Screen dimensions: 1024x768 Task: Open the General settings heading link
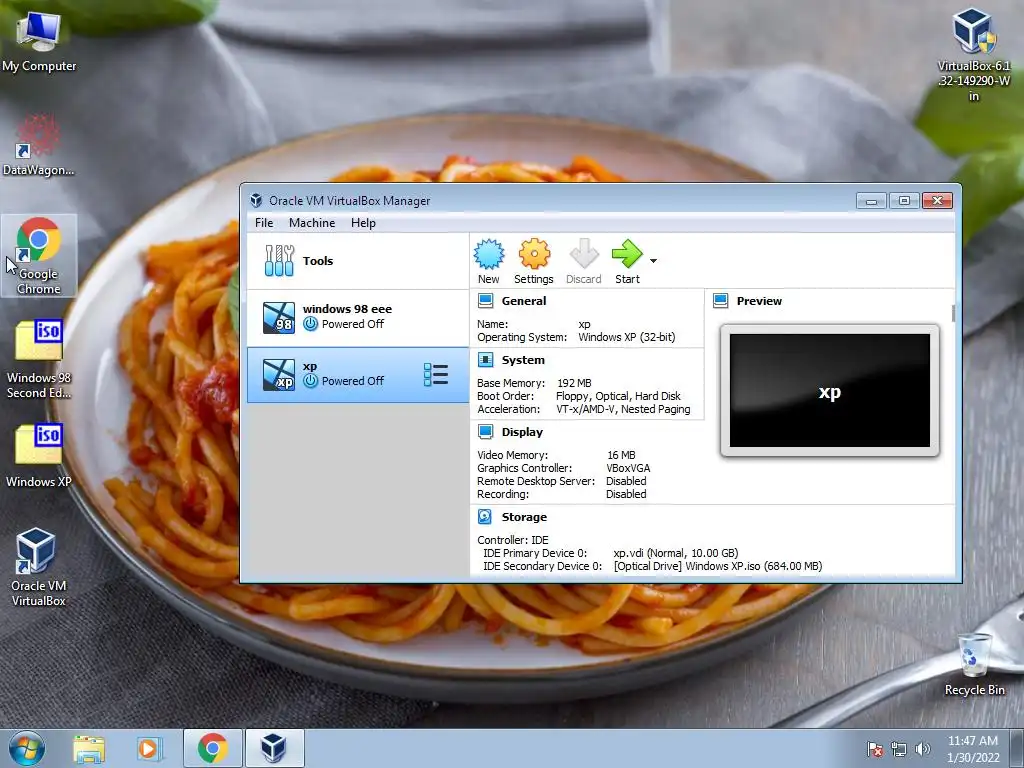[x=524, y=301]
